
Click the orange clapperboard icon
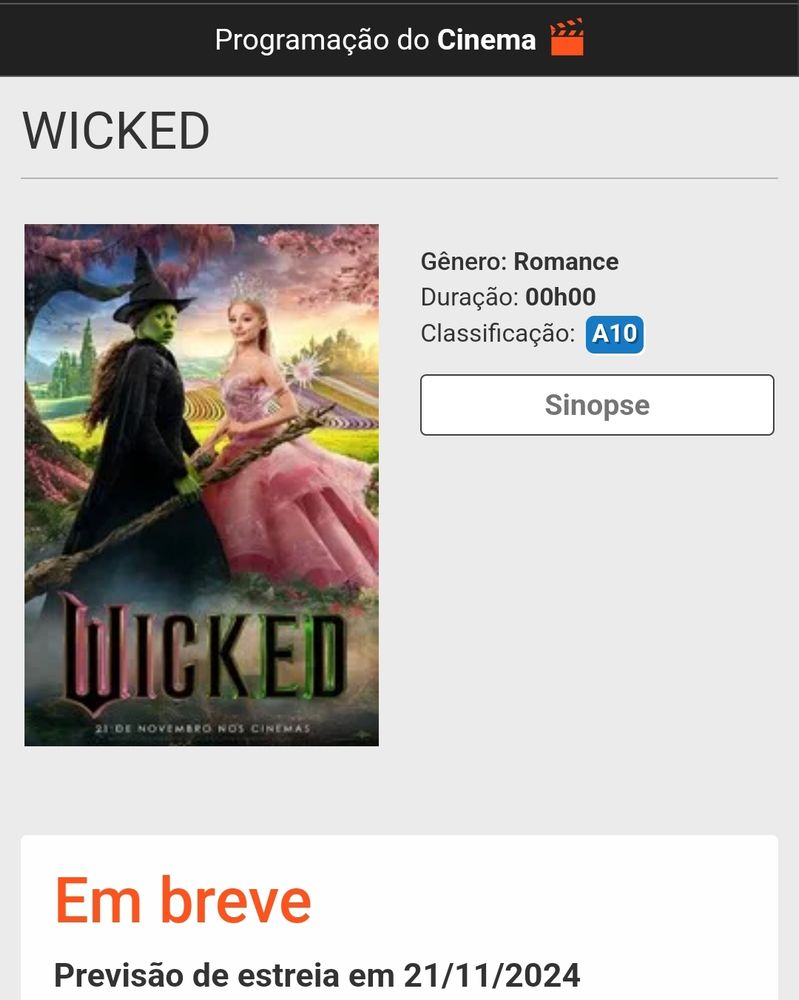[x=567, y=38]
